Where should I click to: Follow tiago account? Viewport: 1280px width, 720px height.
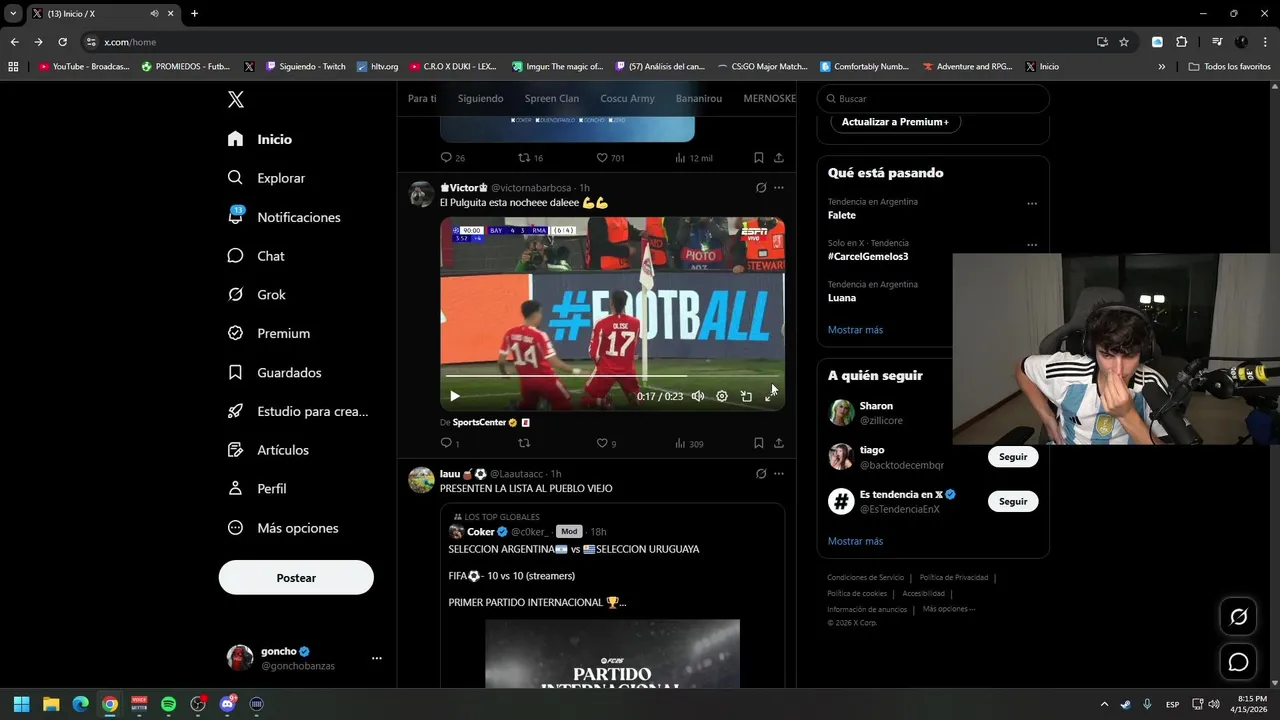click(1013, 457)
